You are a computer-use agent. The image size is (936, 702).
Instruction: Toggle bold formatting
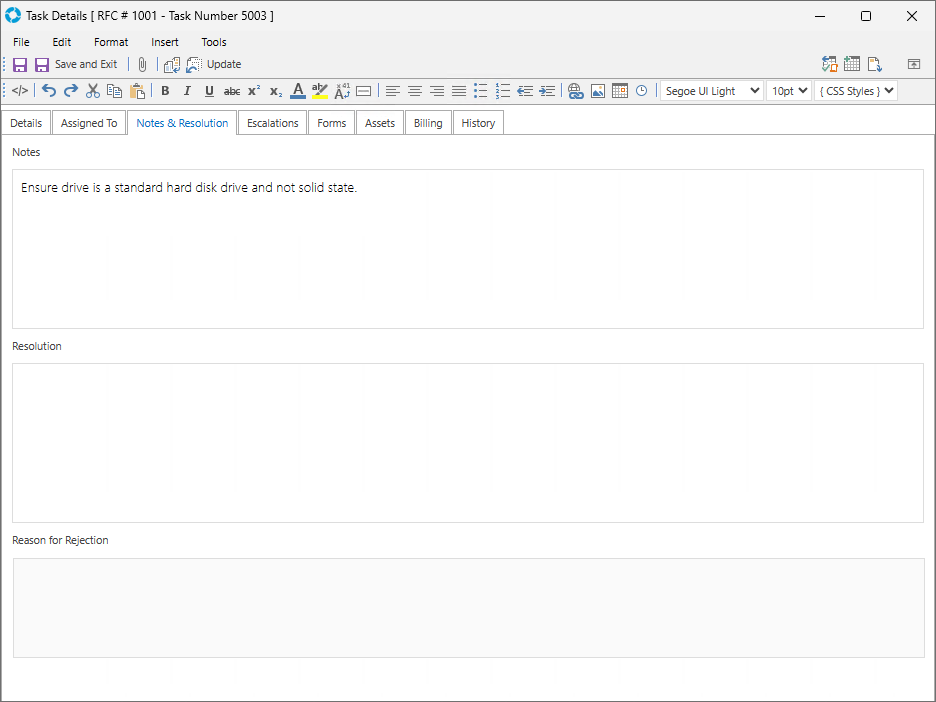click(165, 91)
